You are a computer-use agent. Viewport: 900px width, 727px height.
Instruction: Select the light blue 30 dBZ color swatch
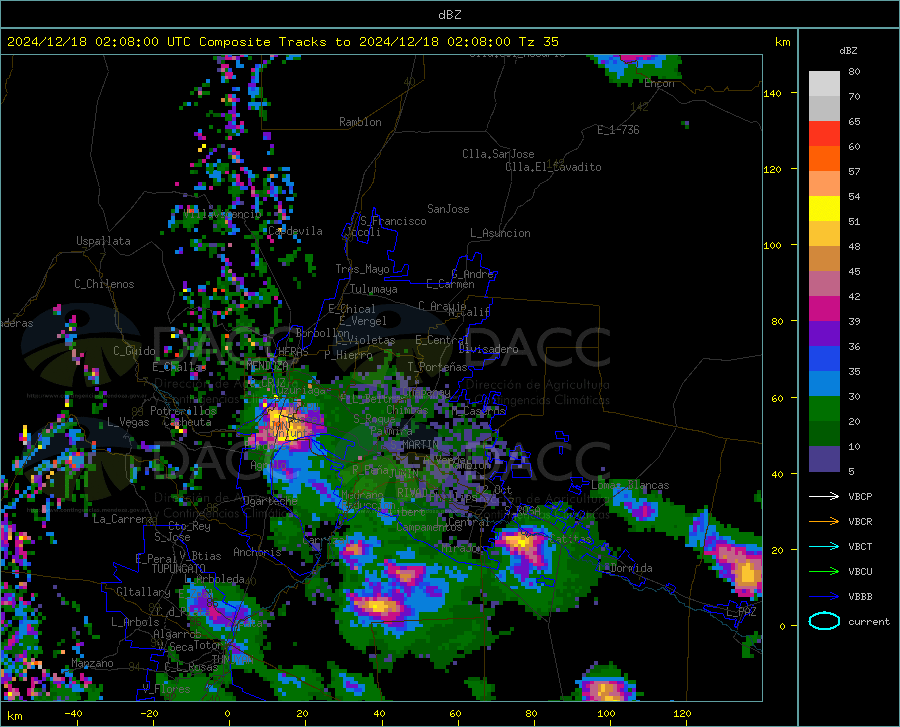pyautogui.click(x=824, y=384)
